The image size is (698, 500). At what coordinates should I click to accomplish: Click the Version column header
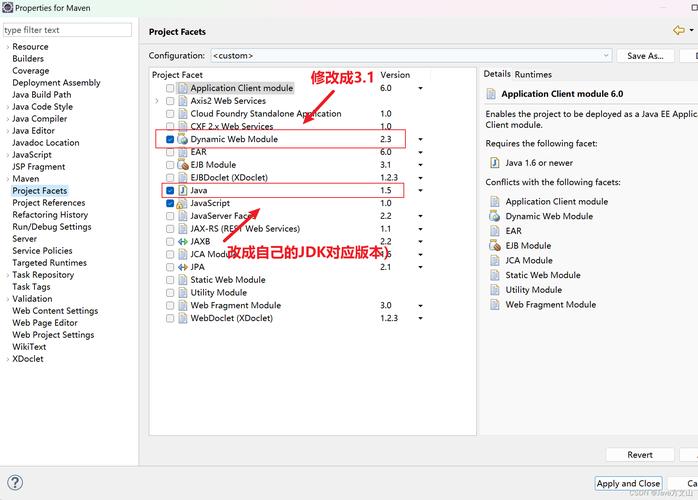pos(395,75)
